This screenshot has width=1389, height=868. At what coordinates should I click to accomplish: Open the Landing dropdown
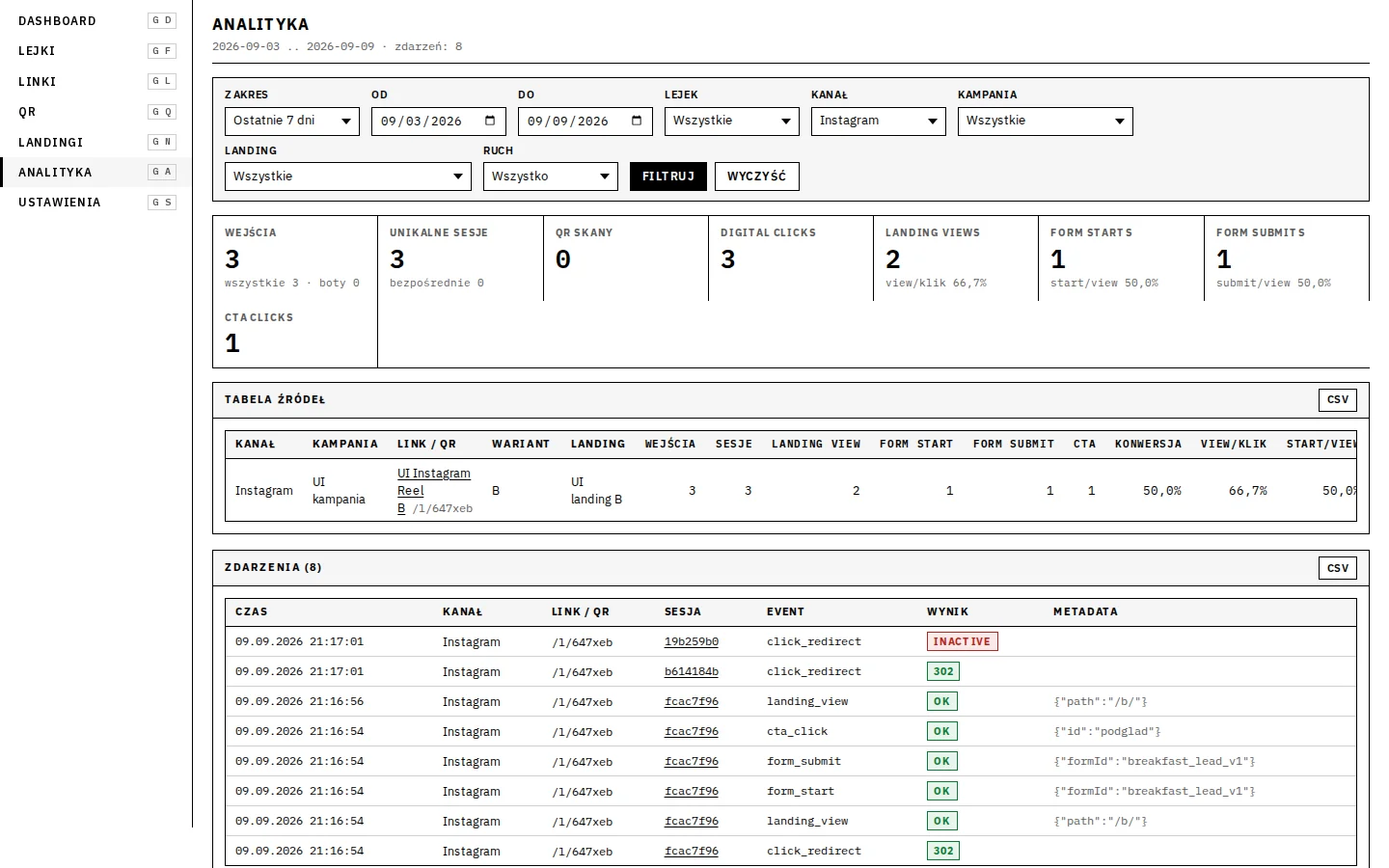point(348,176)
